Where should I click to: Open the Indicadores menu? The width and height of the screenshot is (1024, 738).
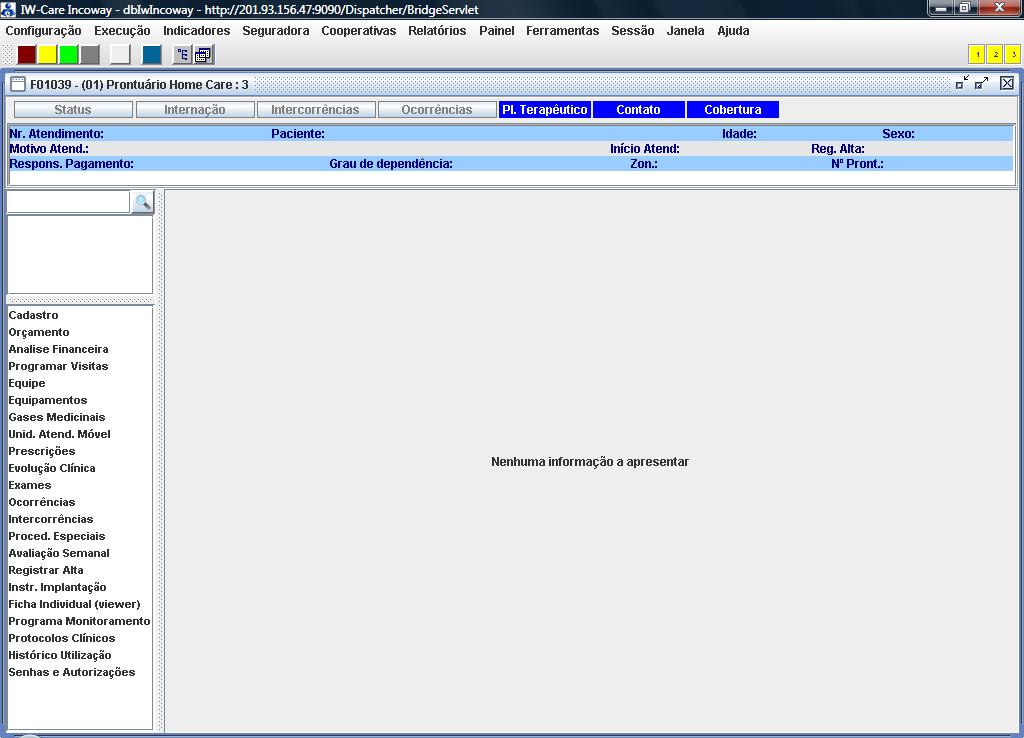(x=197, y=31)
